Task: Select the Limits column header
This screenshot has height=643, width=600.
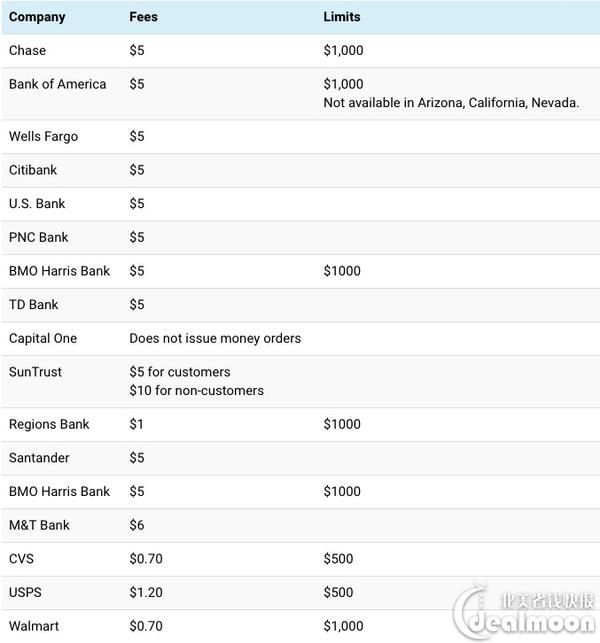Action: point(342,17)
